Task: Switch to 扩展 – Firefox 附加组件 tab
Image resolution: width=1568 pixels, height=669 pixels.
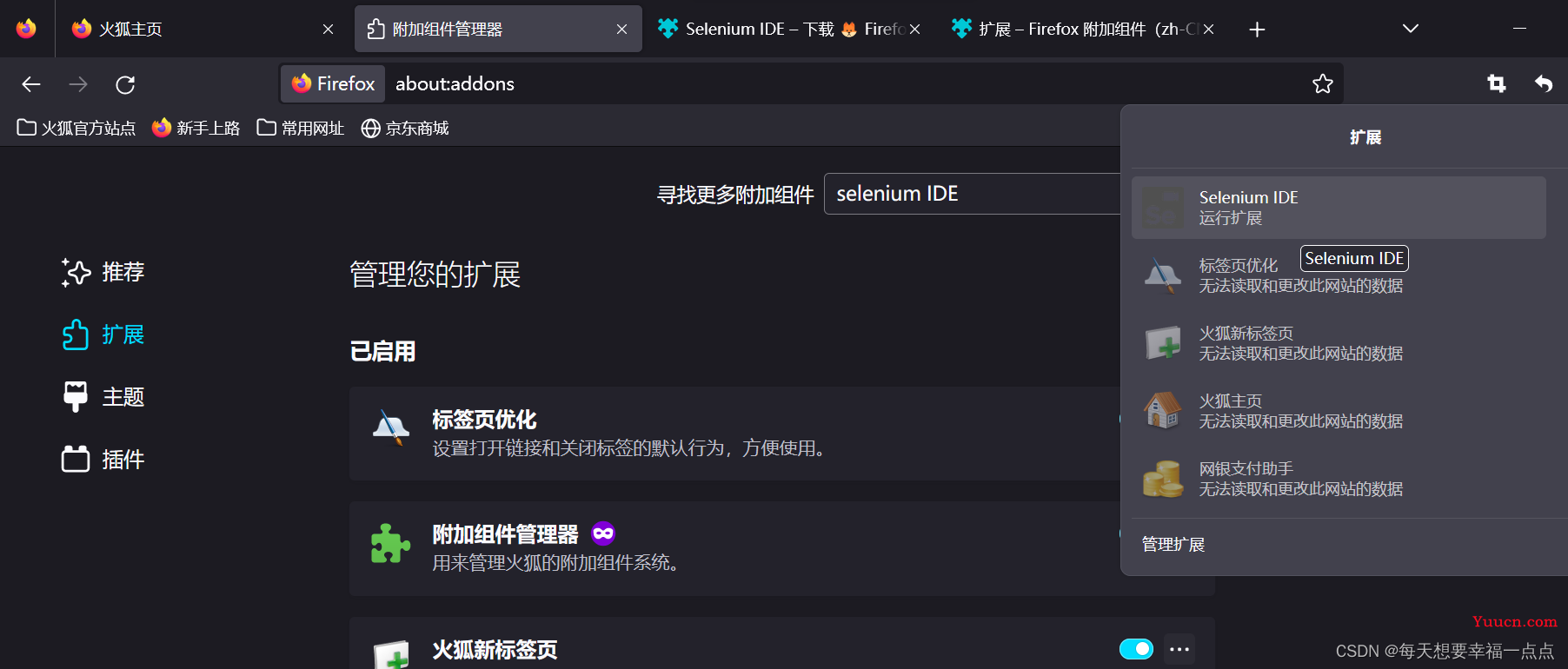Action: 1083,30
